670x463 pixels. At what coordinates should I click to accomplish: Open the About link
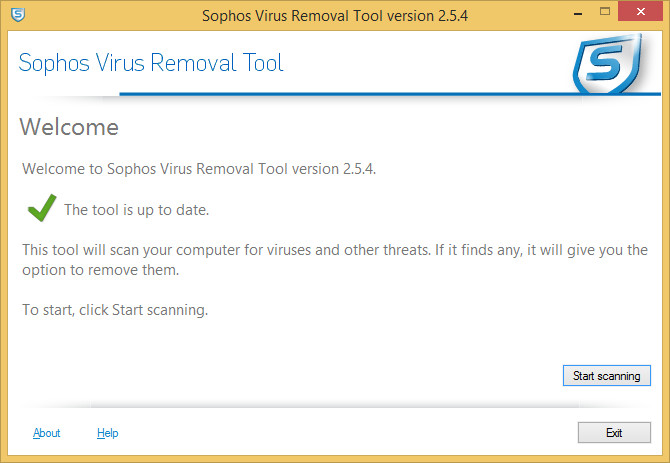(47, 433)
